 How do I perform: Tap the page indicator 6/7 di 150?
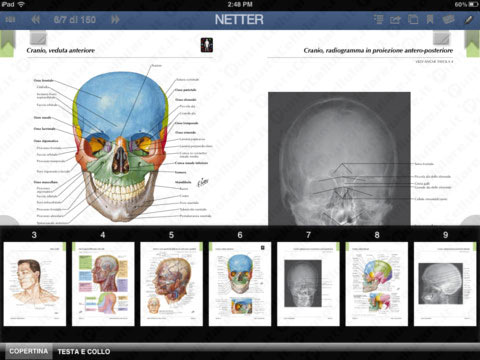click(x=75, y=20)
